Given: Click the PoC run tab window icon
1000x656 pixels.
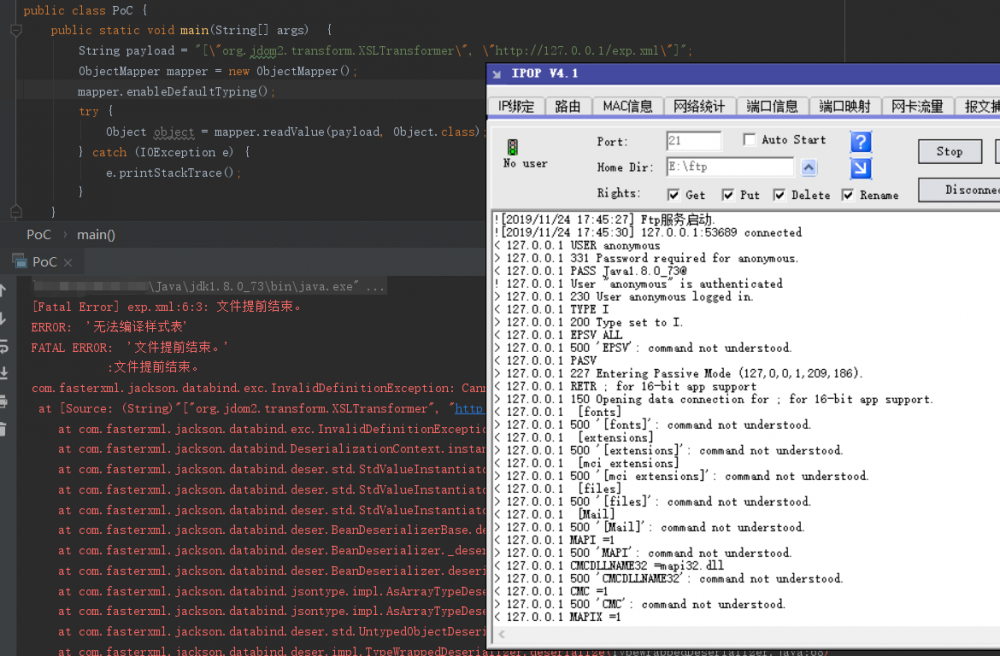Looking at the screenshot, I should (x=20, y=261).
